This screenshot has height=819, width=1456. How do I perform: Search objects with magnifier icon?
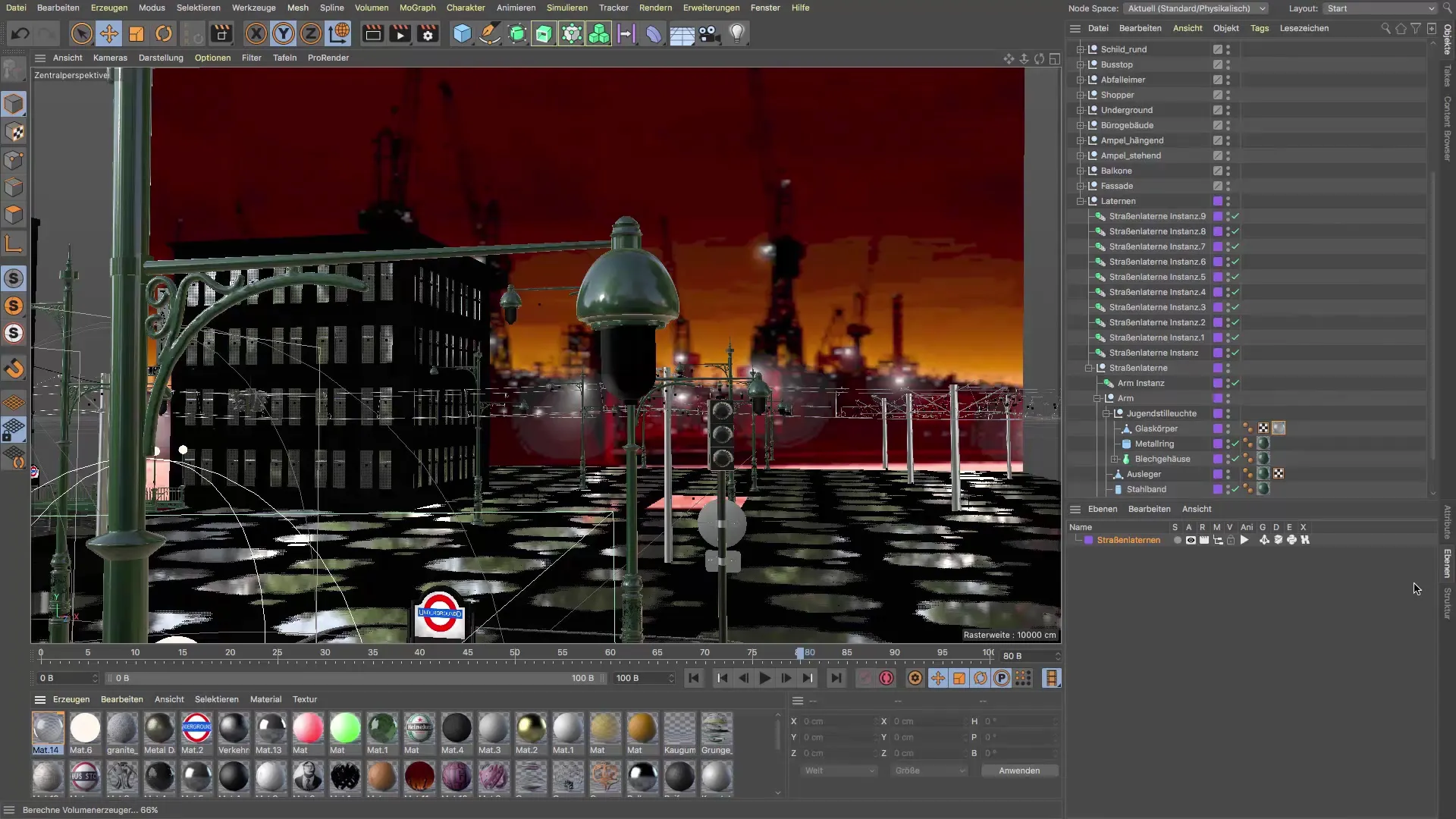(x=1385, y=28)
